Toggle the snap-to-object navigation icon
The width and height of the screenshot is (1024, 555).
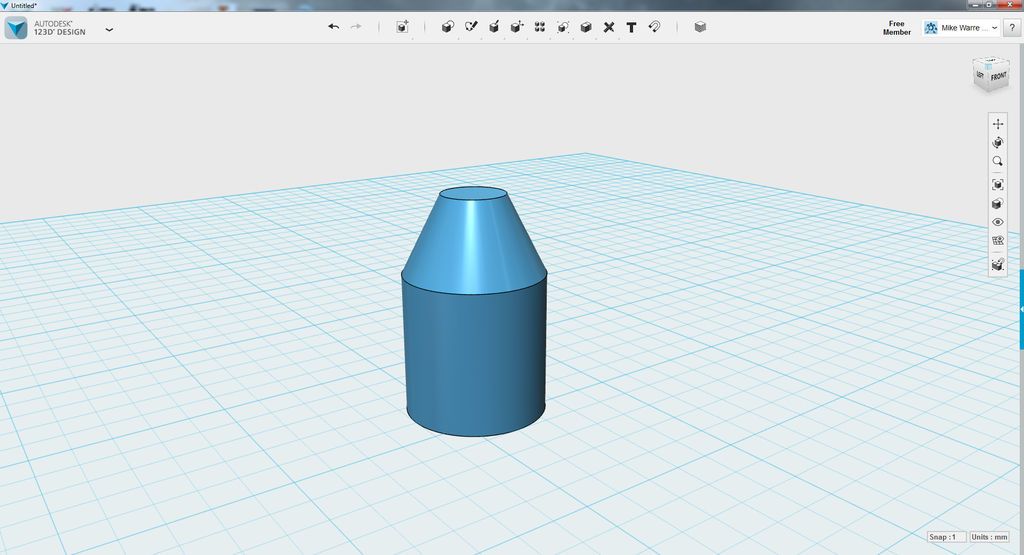[997, 264]
